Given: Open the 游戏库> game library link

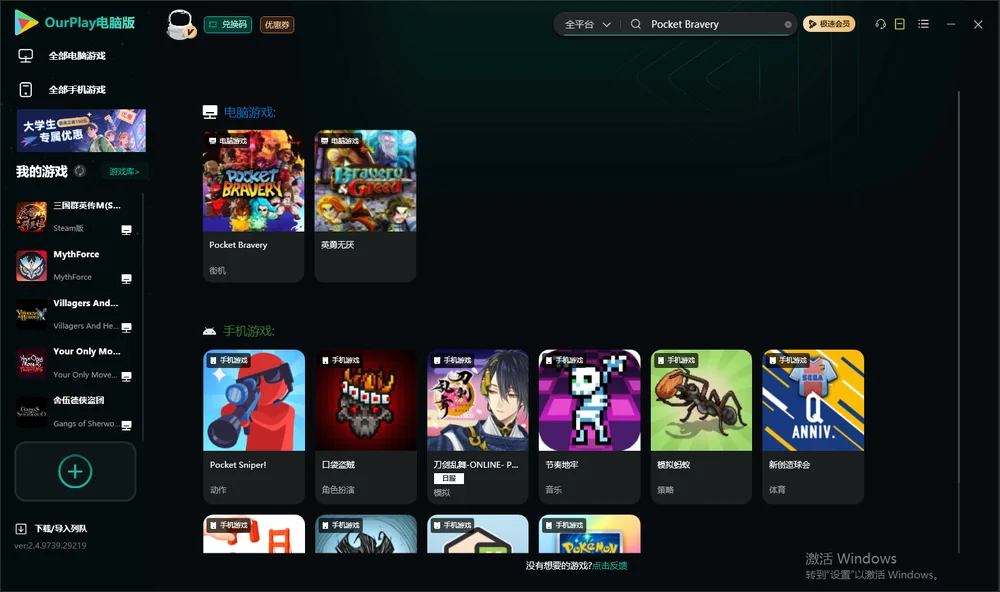Looking at the screenshot, I should (124, 172).
